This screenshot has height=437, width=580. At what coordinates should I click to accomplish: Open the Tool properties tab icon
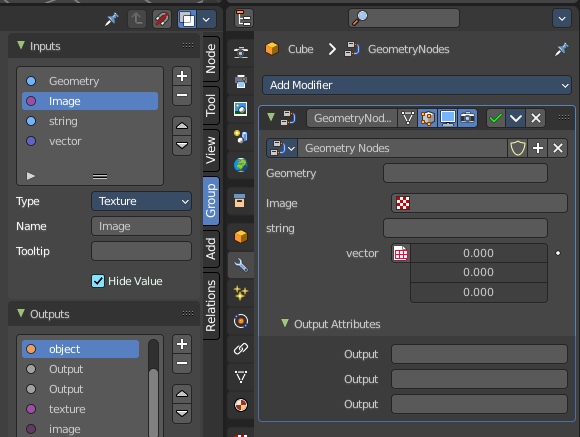(241, 52)
